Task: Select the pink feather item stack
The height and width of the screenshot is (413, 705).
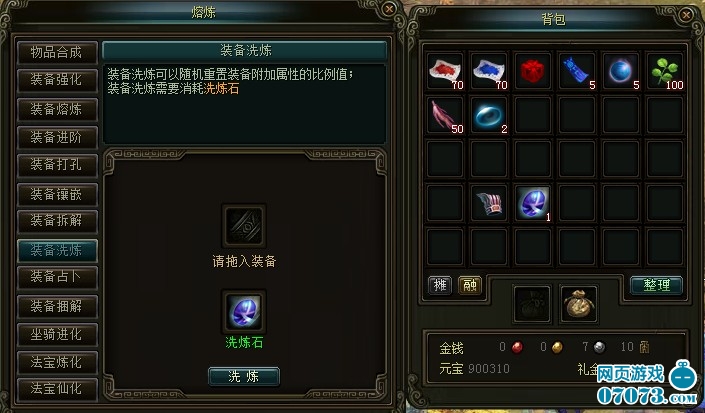Action: (x=445, y=115)
